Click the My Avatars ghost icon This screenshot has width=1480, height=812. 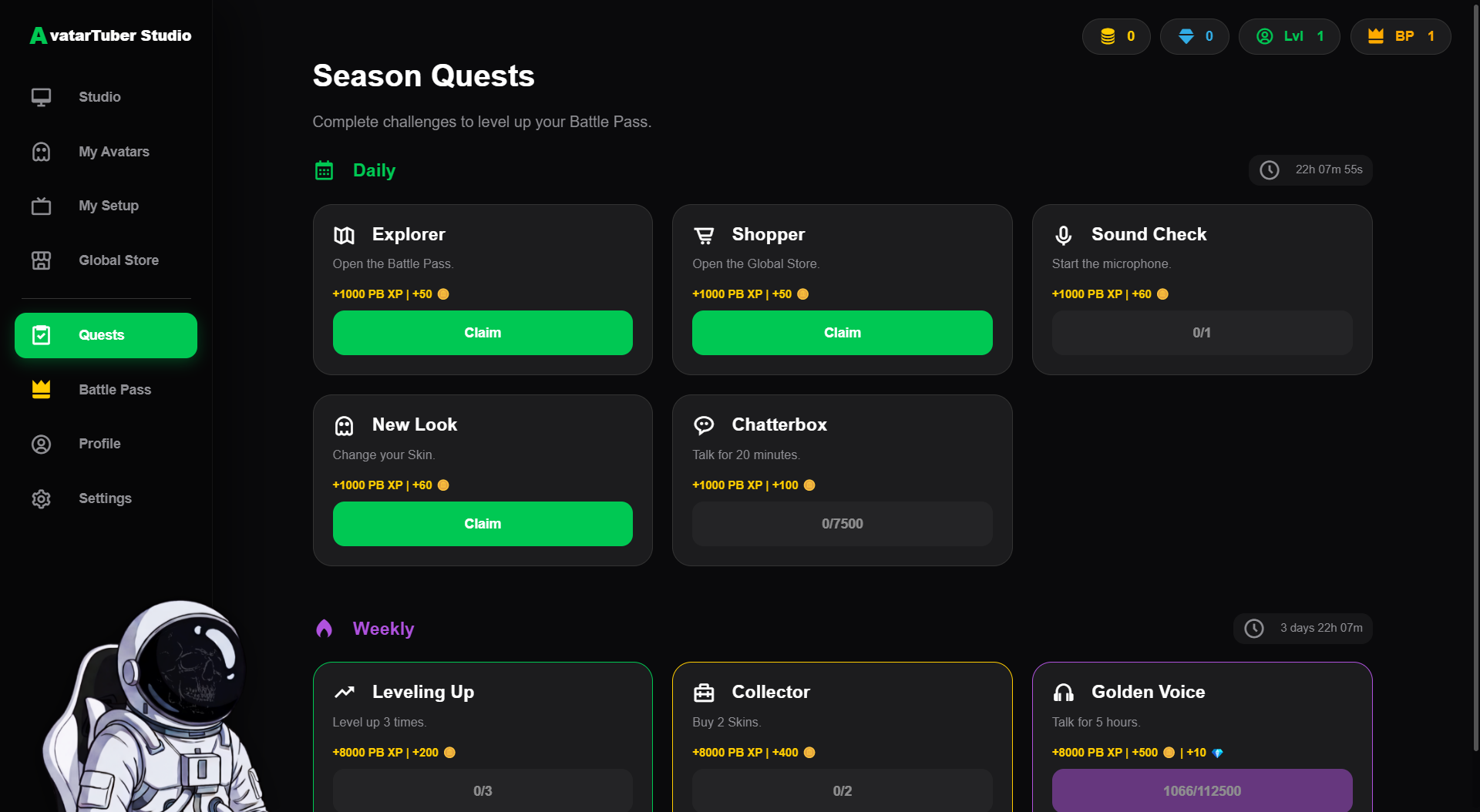(x=41, y=152)
